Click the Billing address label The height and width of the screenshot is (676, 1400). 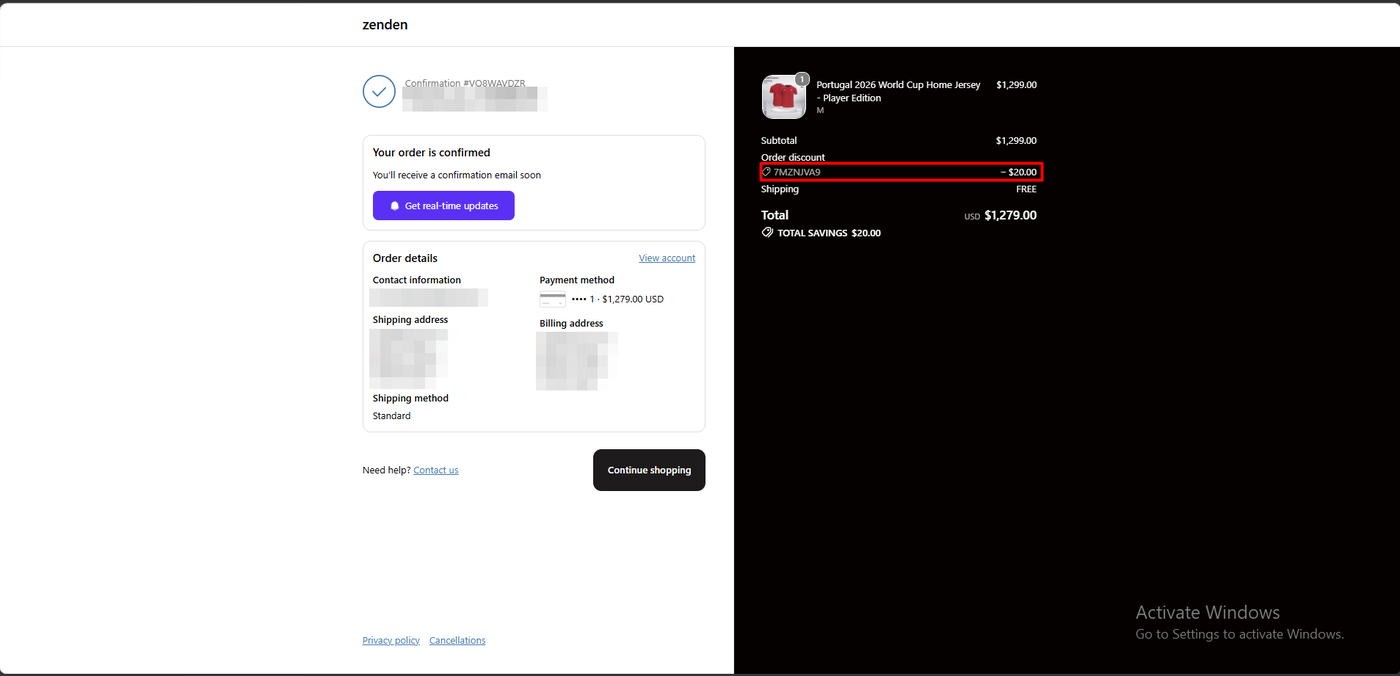tap(572, 324)
